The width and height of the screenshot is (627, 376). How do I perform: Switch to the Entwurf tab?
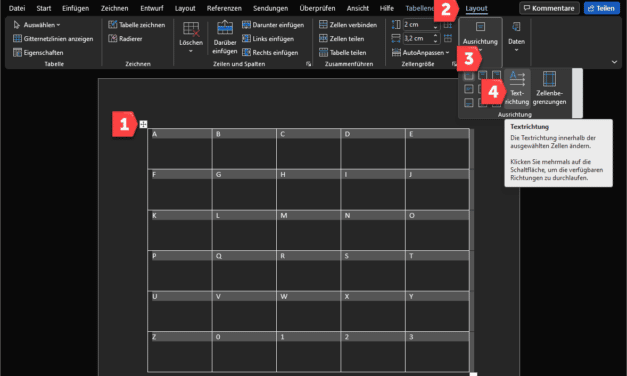pos(152,8)
